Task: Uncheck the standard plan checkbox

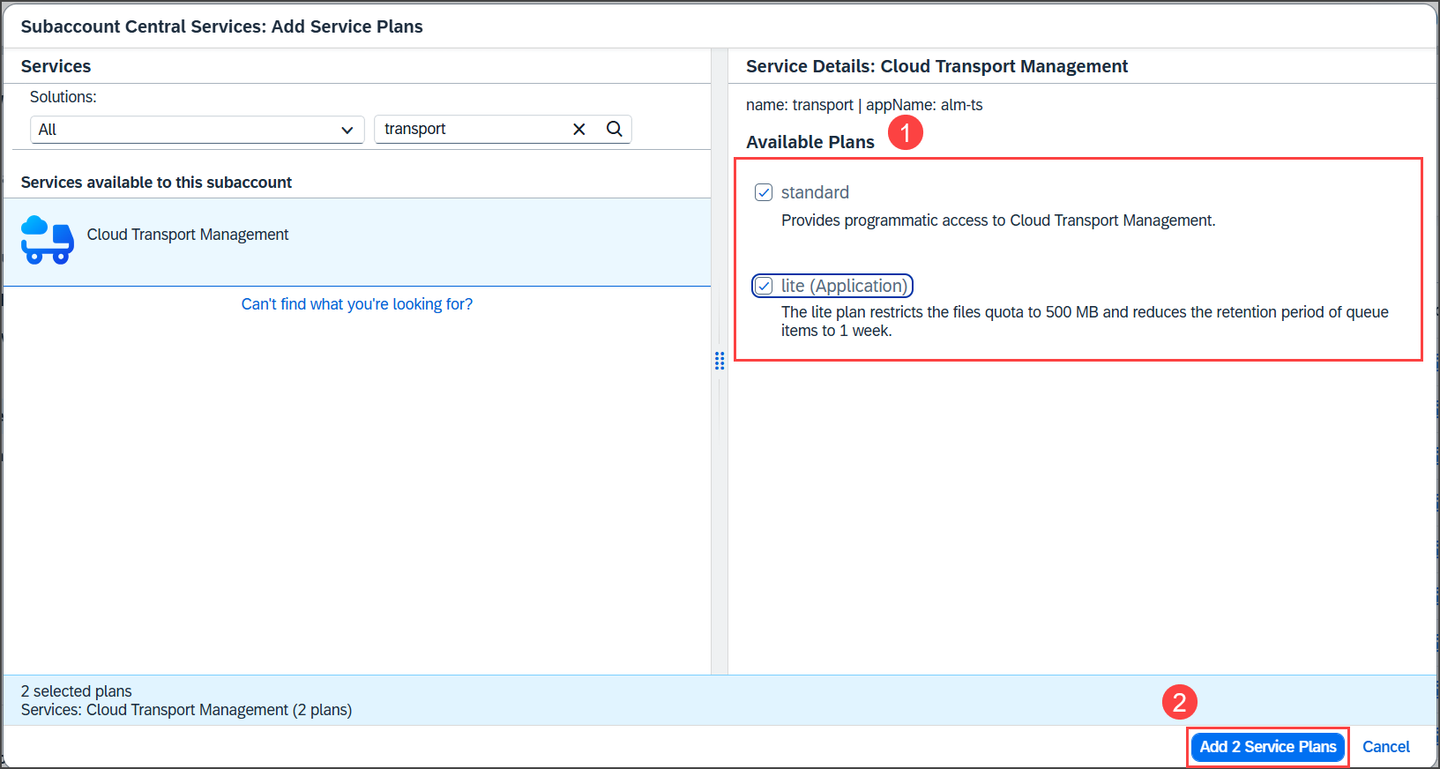Action: tap(764, 192)
